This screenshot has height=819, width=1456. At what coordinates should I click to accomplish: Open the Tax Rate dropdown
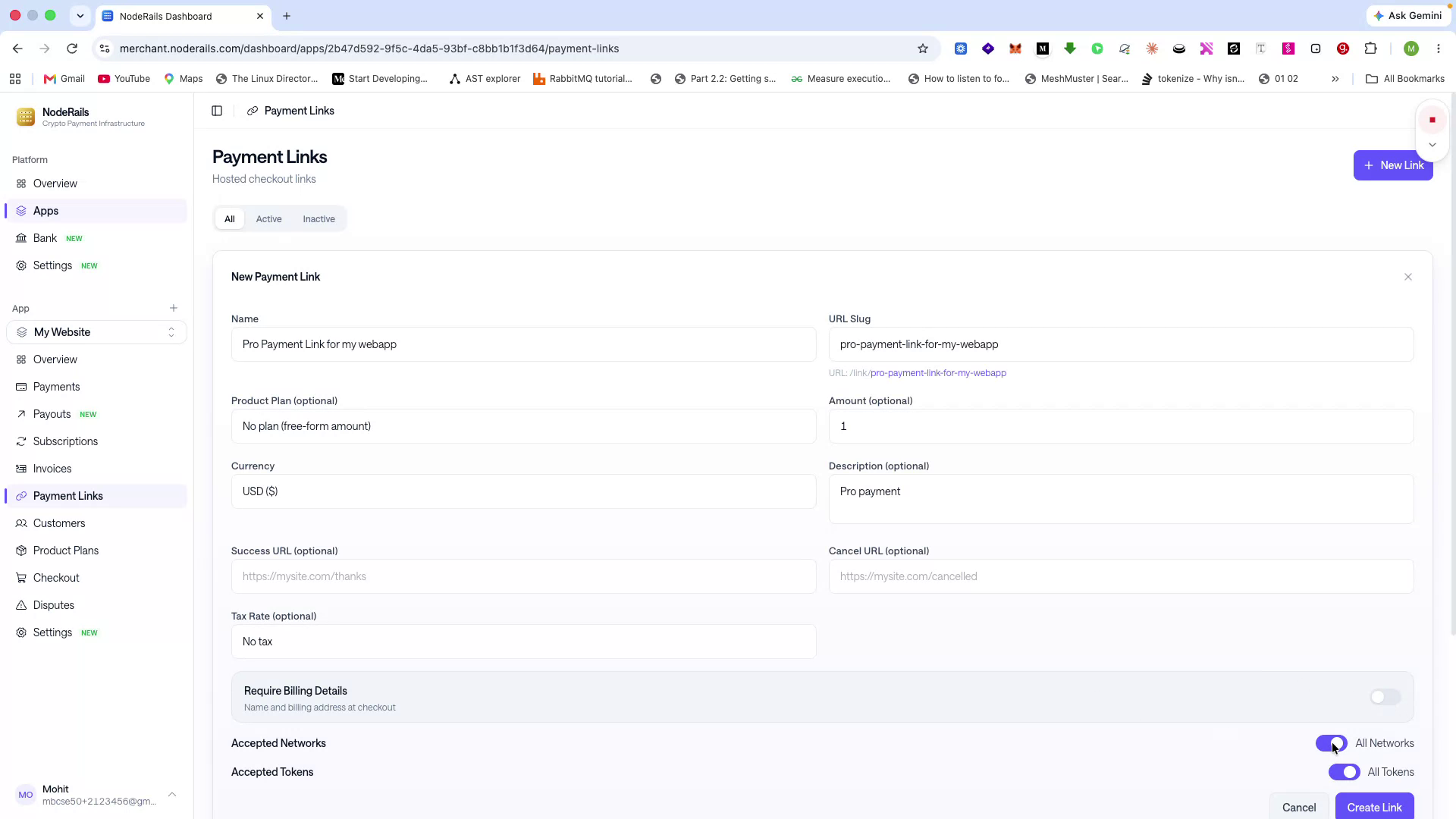click(523, 642)
